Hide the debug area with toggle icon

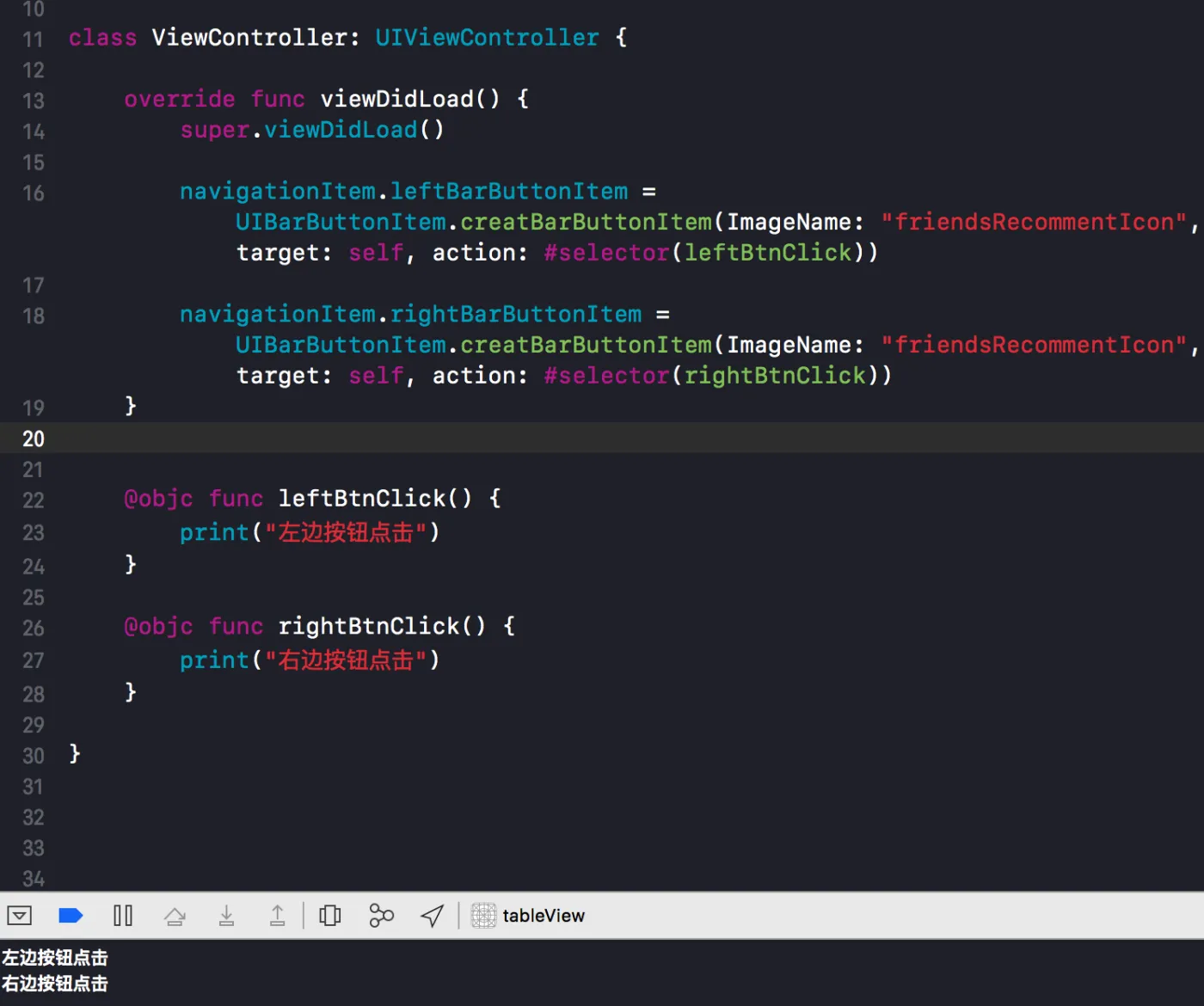pyautogui.click(x=19, y=916)
